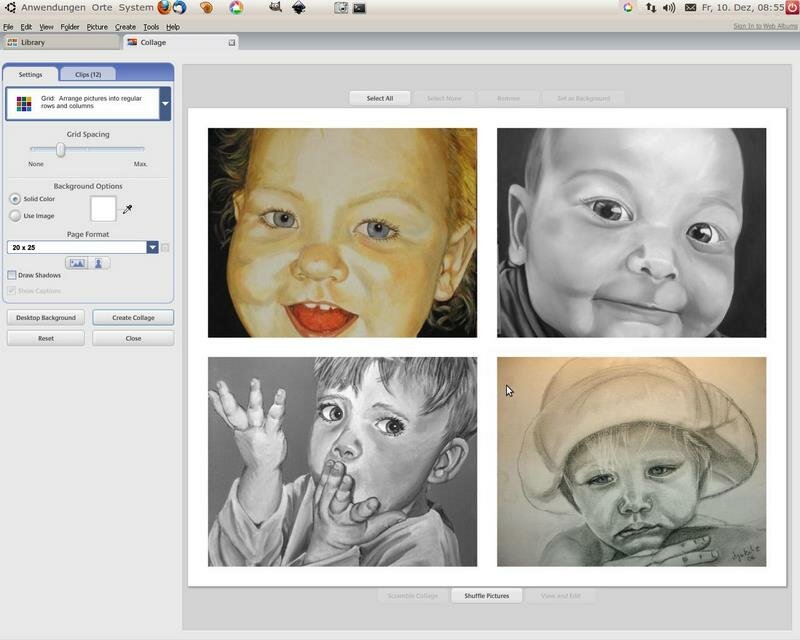
Task: Click the Close button in the settings panel
Action: 133,338
